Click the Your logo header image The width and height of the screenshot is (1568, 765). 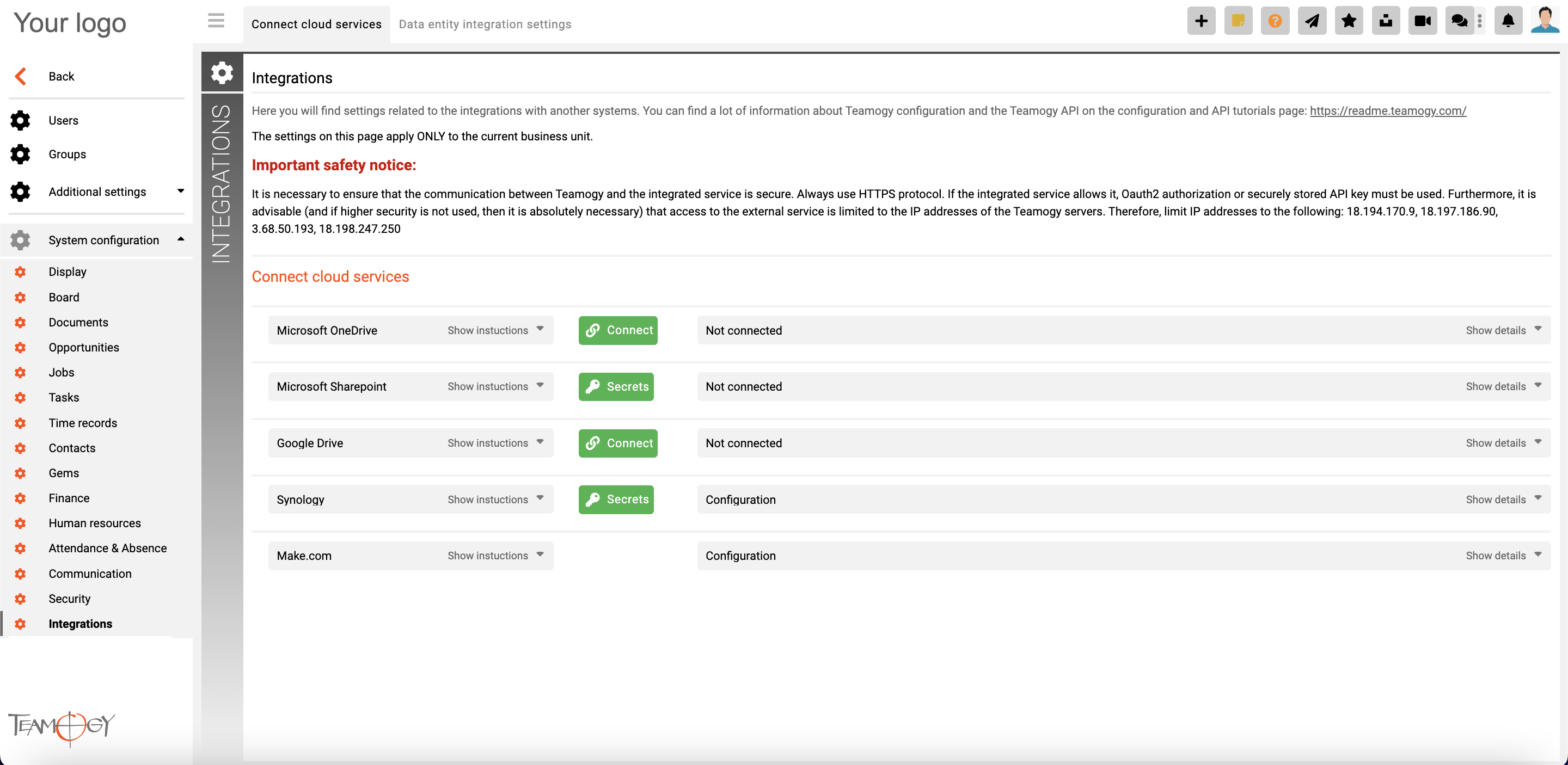click(x=70, y=23)
